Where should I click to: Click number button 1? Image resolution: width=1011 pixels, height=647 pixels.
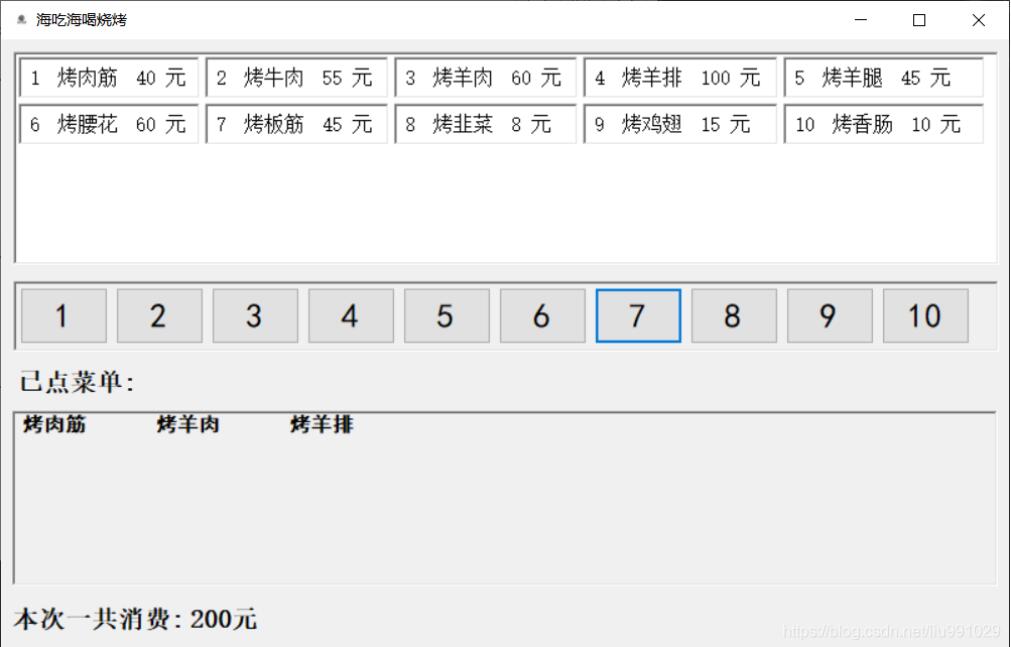pos(64,315)
